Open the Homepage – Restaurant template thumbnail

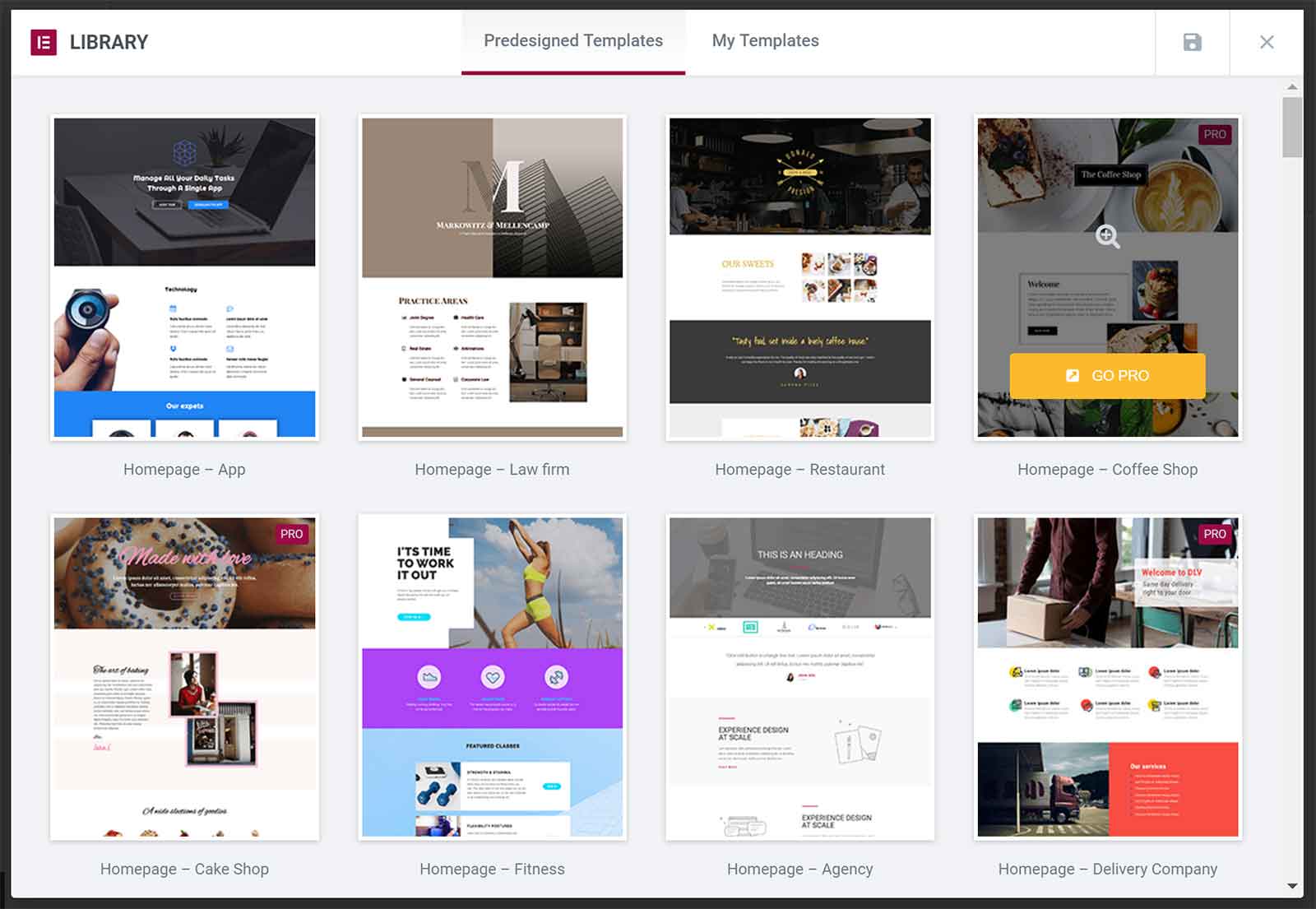point(800,277)
